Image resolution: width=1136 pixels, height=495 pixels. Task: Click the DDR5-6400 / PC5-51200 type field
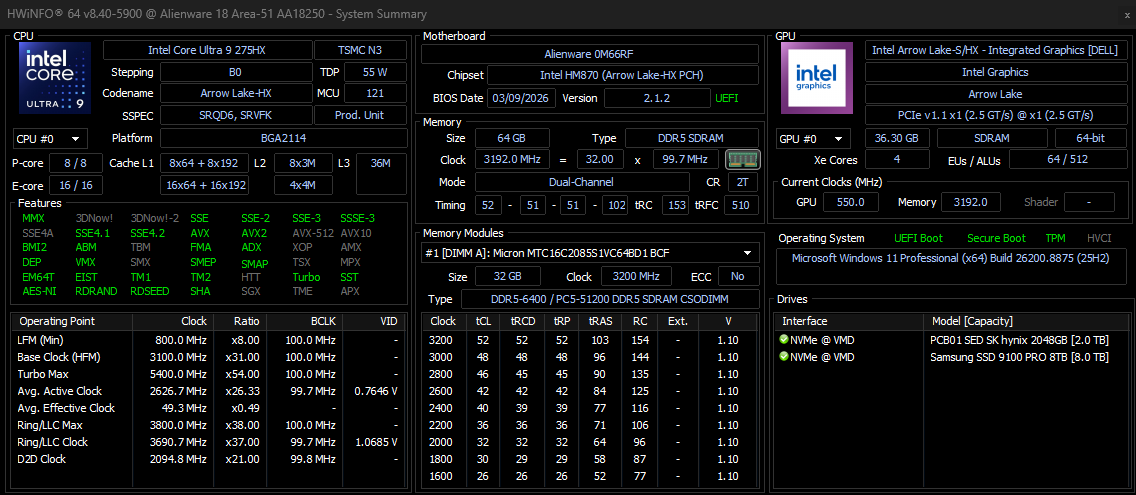(x=610, y=299)
